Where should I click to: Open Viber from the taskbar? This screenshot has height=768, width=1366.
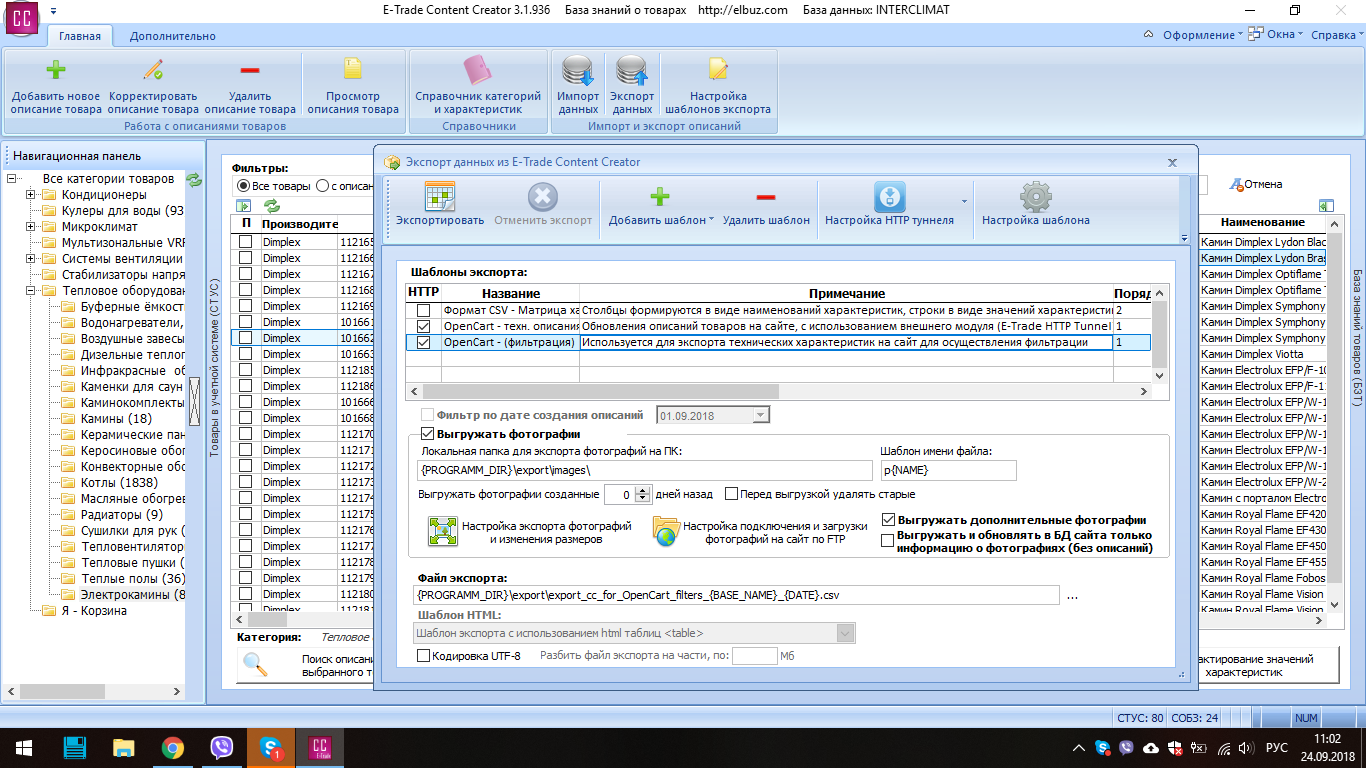tap(222, 747)
